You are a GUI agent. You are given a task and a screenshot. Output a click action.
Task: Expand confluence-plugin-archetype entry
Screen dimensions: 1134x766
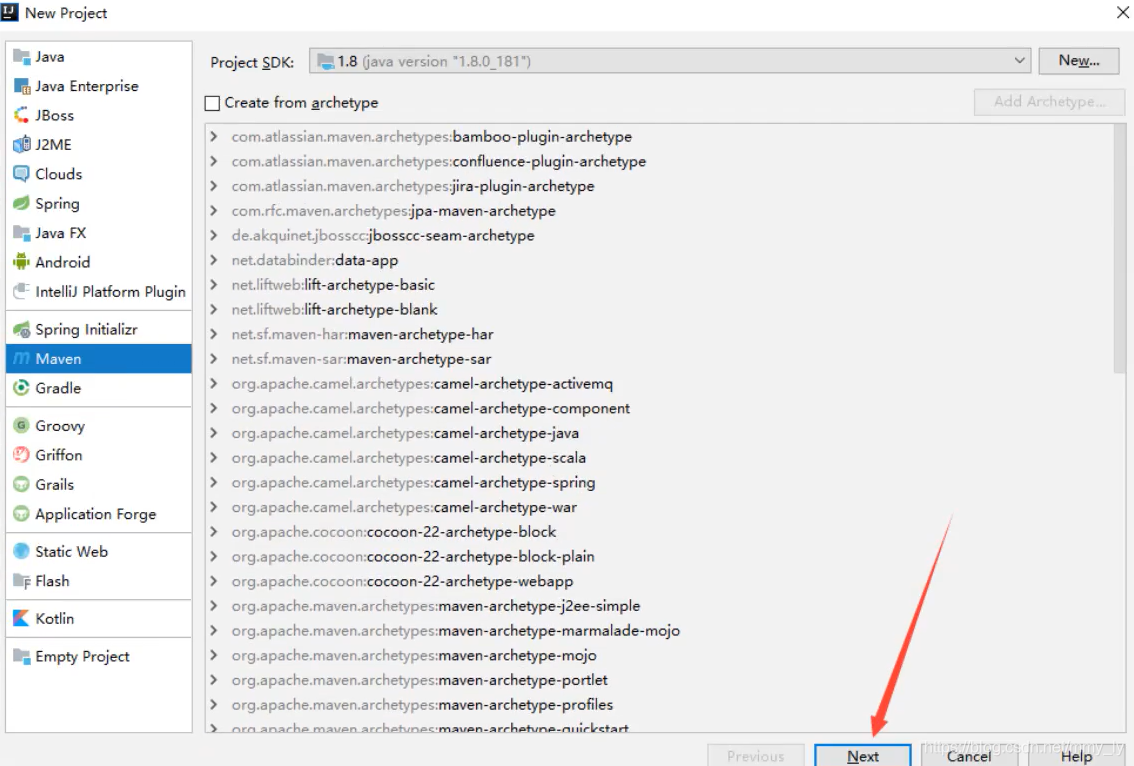point(213,161)
